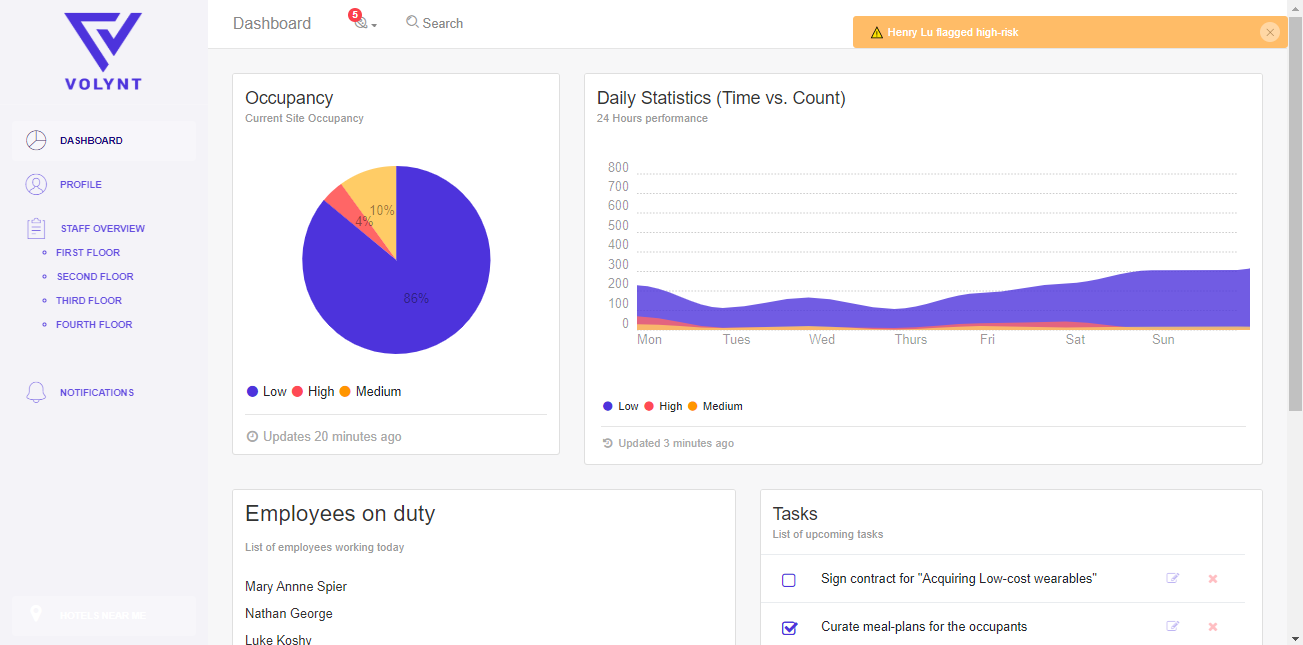The height and width of the screenshot is (645, 1303).
Task: Click the page vertical scrollbar thumb
Action: [1295, 212]
